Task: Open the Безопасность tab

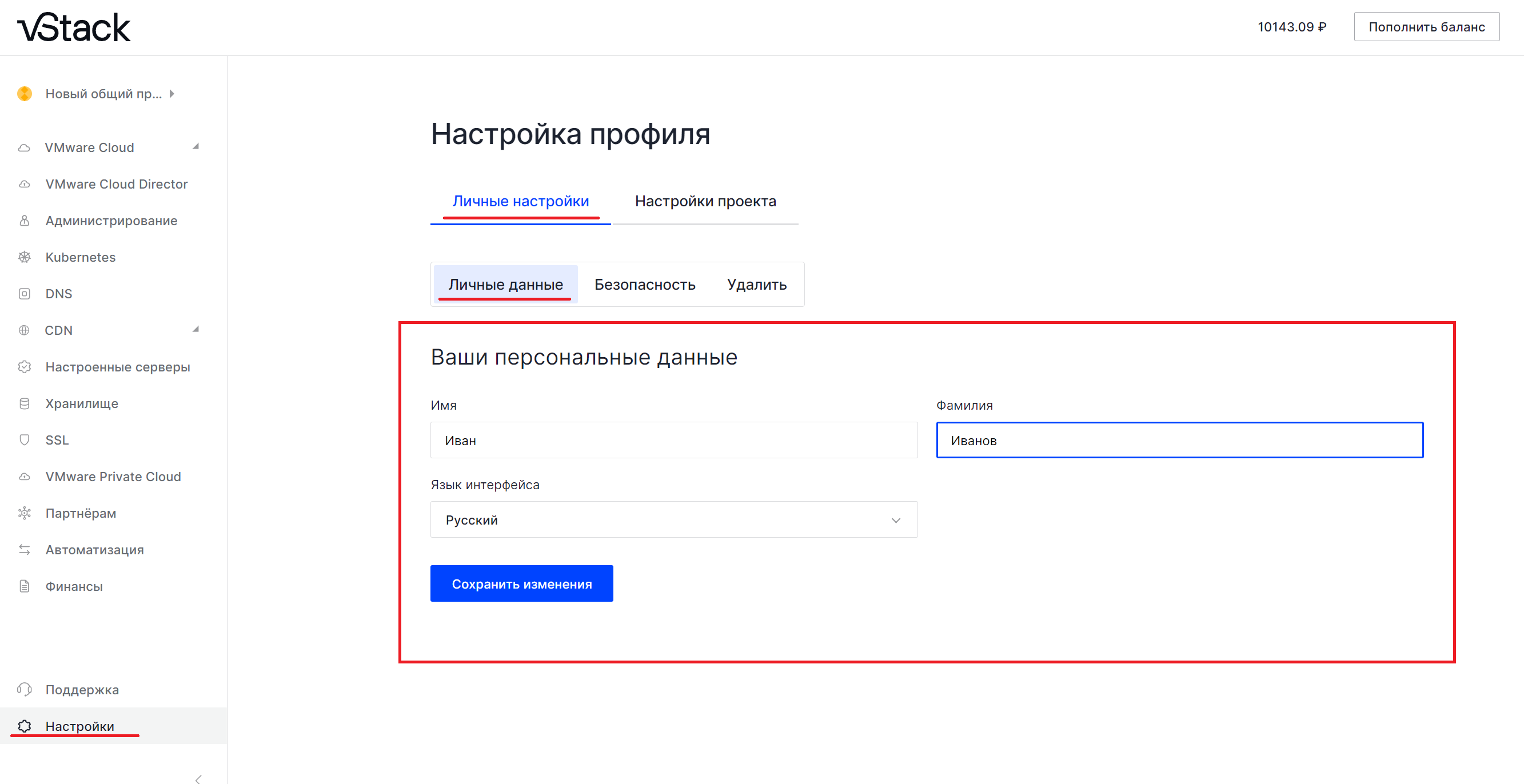Action: pyautogui.click(x=645, y=285)
